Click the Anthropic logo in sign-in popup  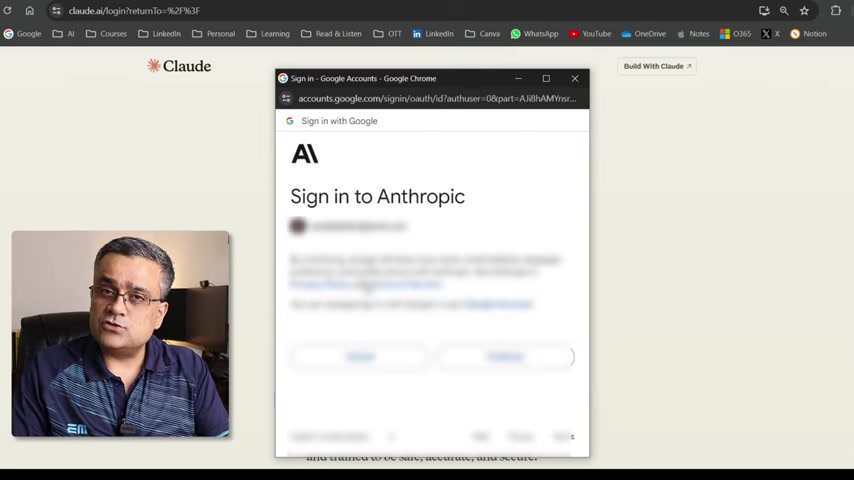305,154
